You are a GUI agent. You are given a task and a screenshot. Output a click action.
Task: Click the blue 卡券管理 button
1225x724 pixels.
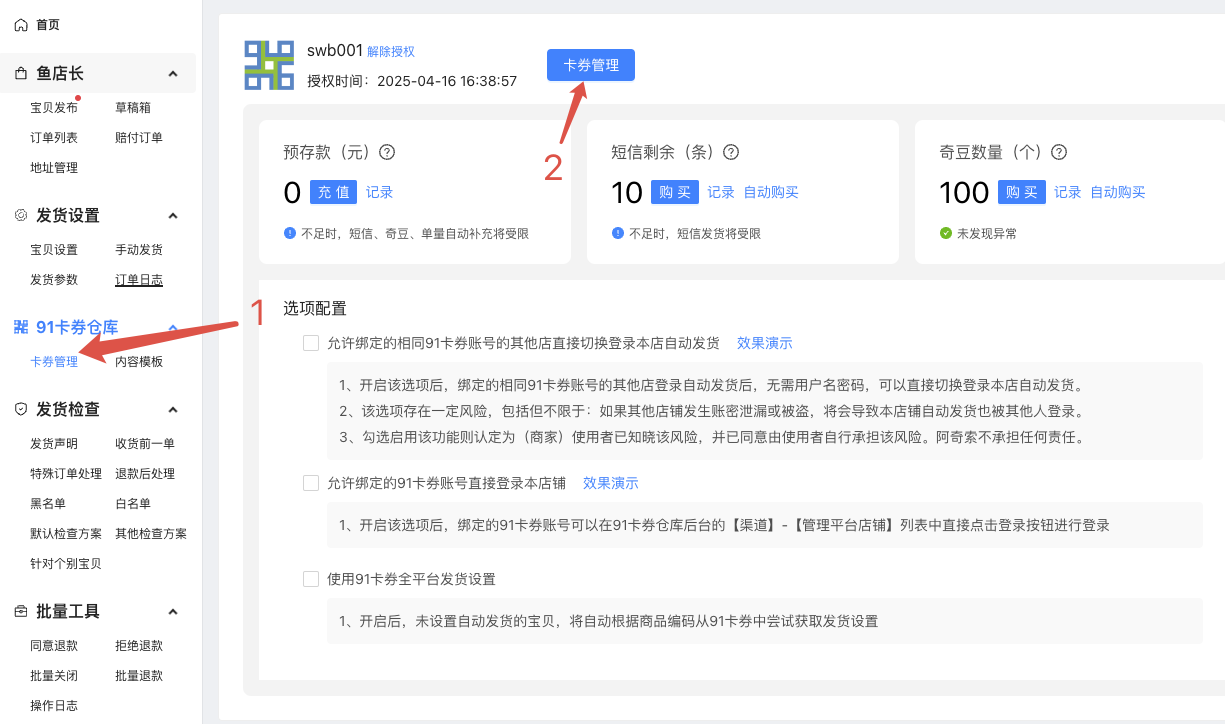pos(590,65)
